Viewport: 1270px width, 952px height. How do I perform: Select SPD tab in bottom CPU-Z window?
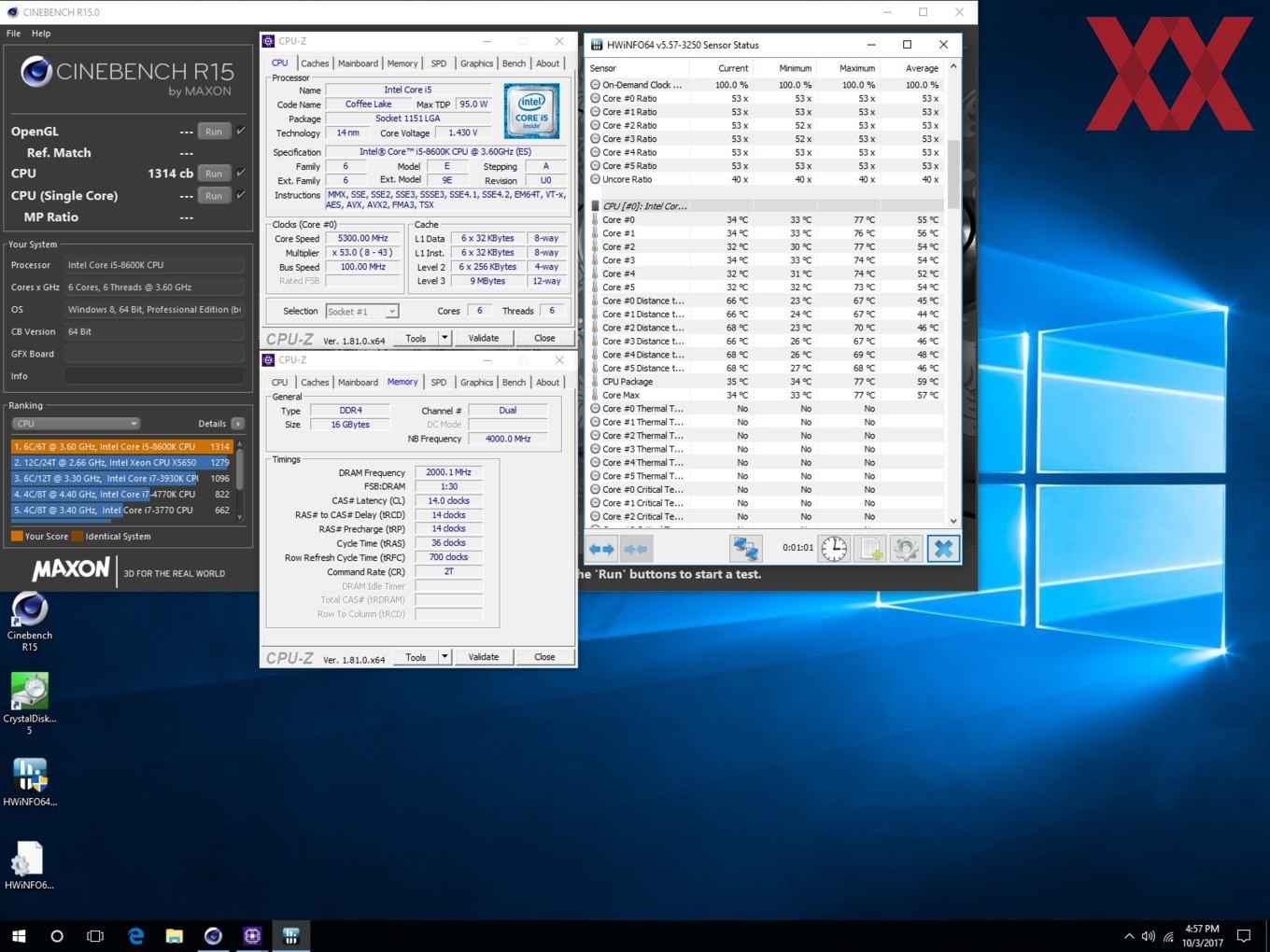(439, 383)
